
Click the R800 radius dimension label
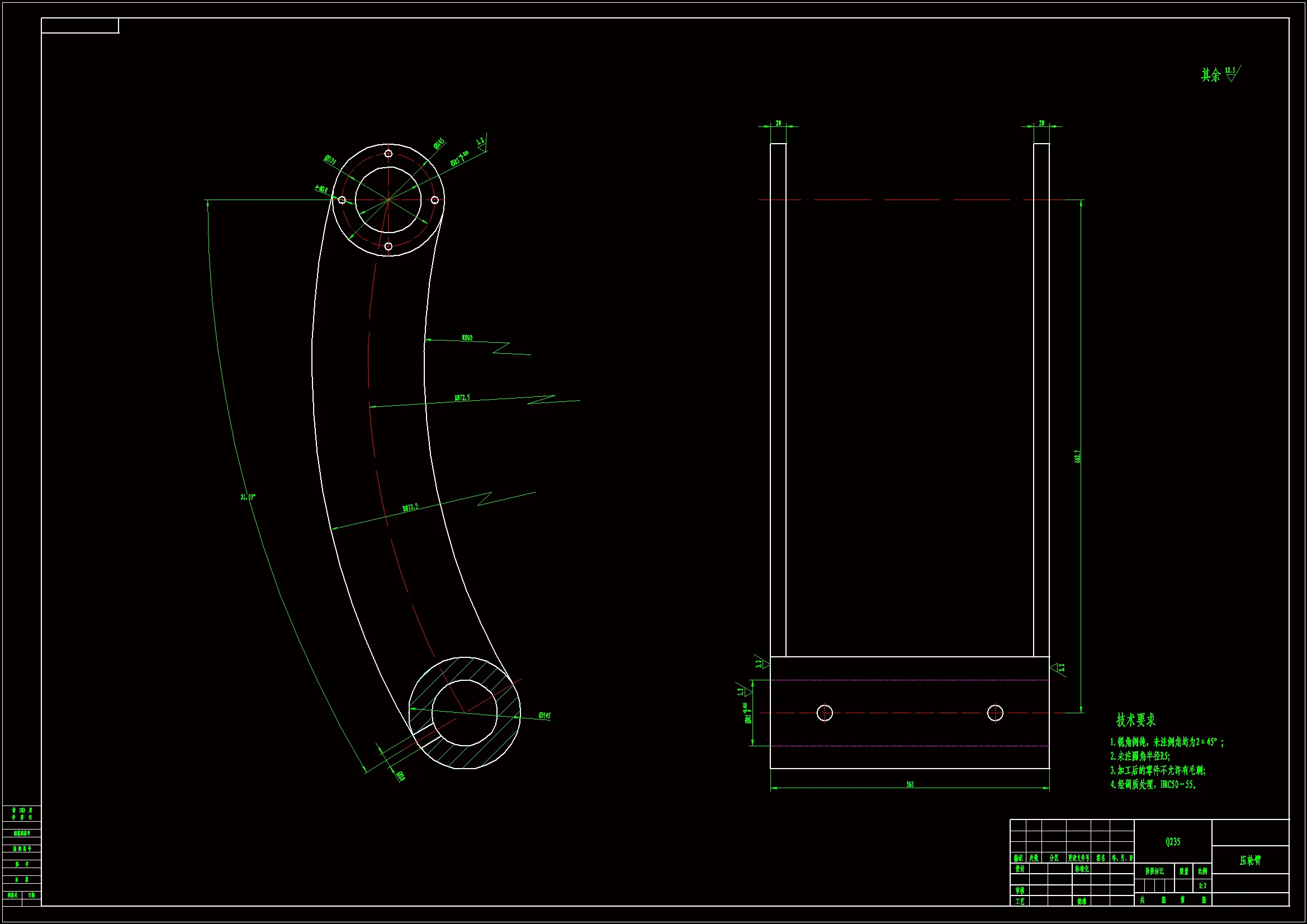click(467, 338)
